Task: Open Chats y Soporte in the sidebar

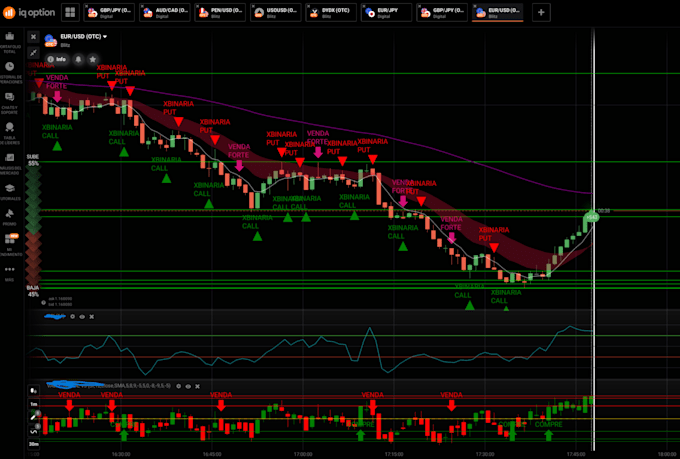Action: (10, 103)
